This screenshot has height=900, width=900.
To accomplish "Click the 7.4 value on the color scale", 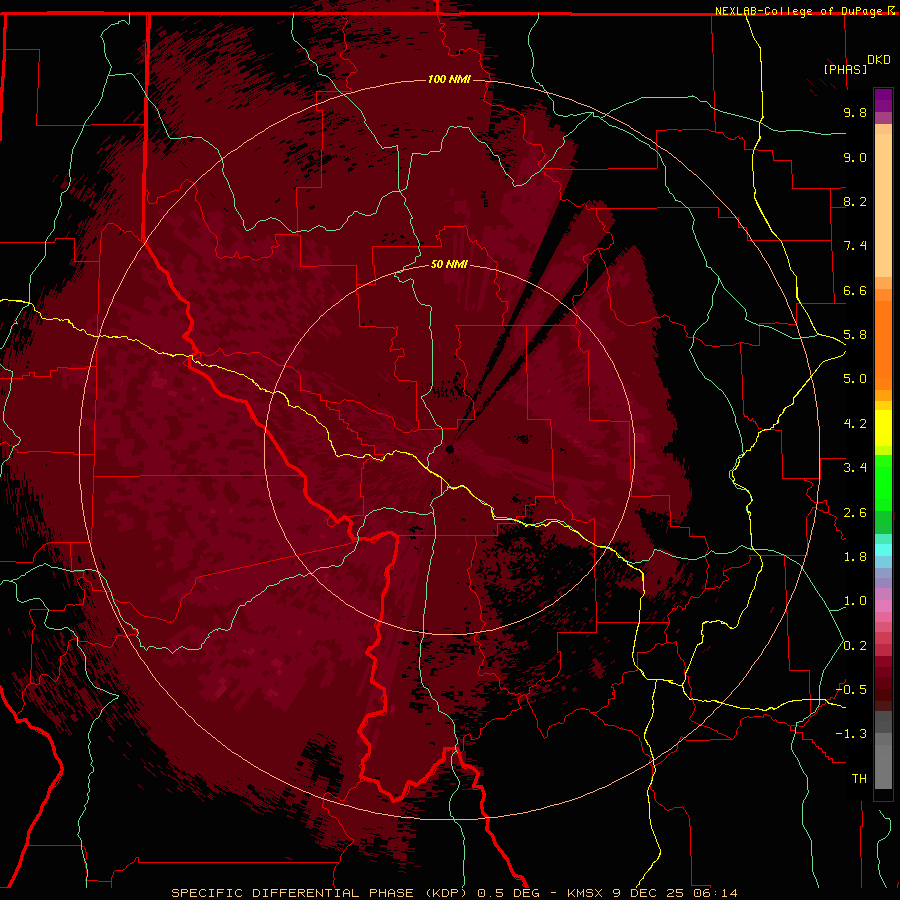I will coord(855,246).
